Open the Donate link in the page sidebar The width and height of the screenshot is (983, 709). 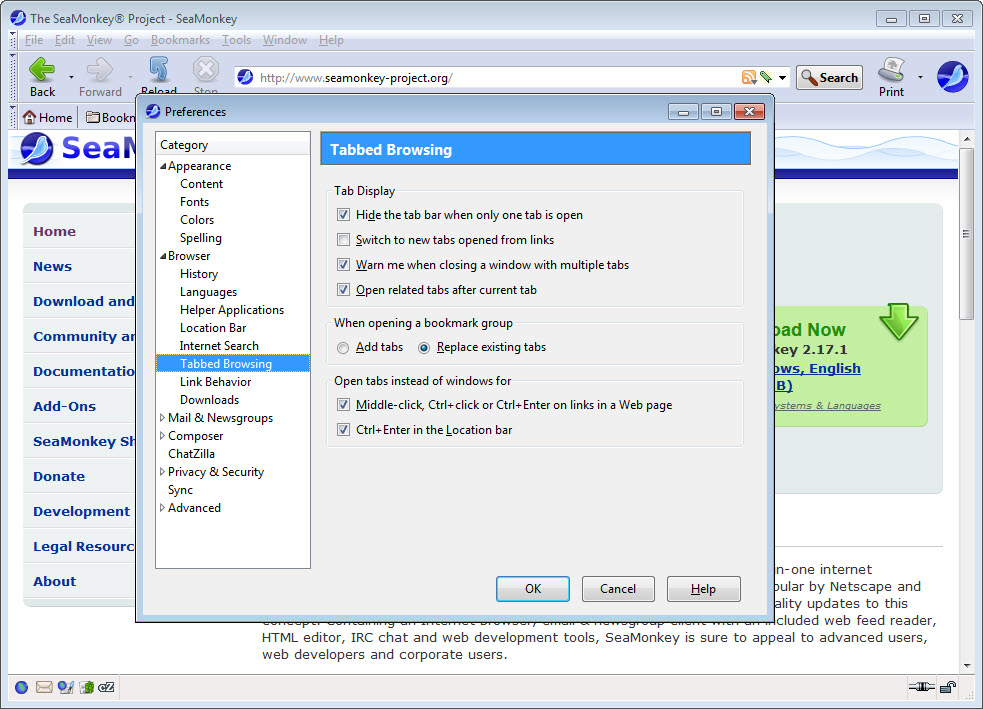click(59, 476)
